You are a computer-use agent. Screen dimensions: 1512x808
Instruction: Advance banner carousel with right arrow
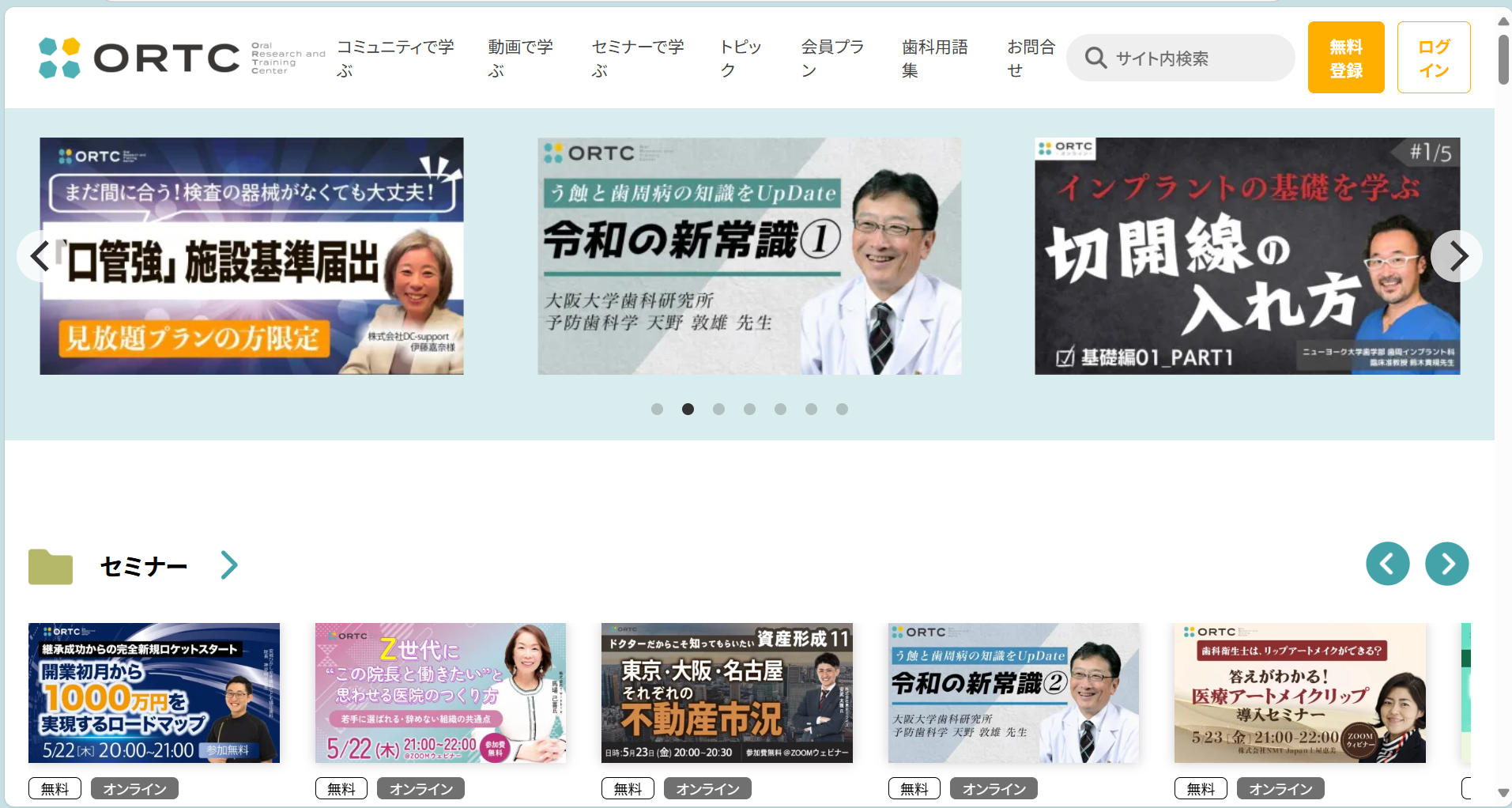coord(1457,255)
